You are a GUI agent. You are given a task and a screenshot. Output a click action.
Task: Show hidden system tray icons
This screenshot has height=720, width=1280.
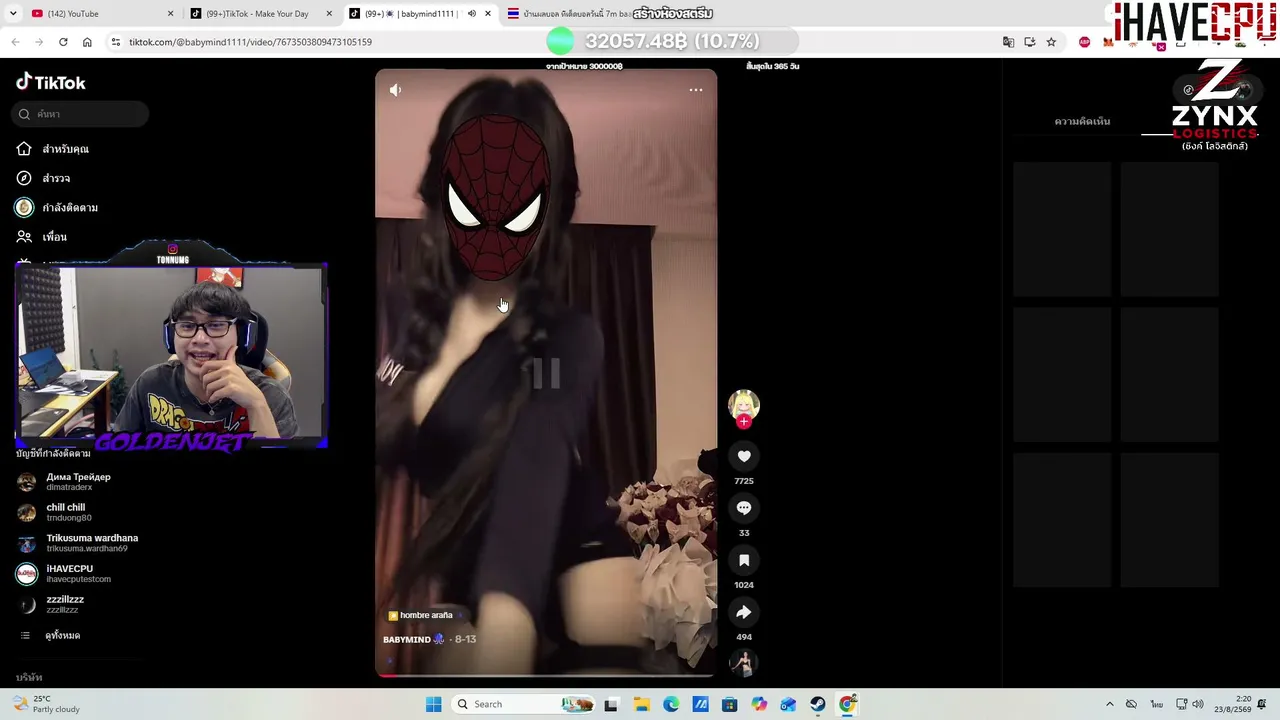pyautogui.click(x=1109, y=704)
